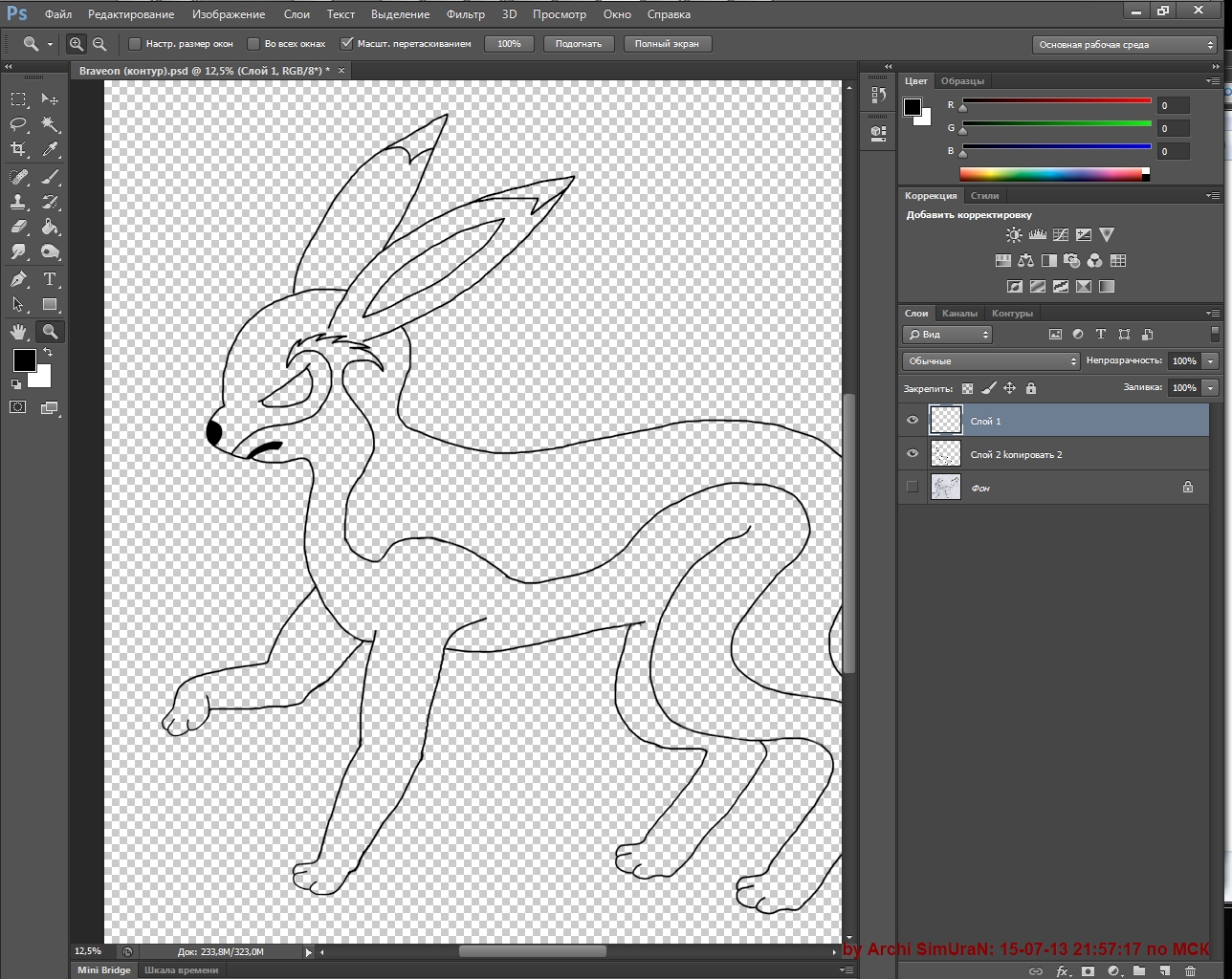Select the Hand tool

18,332
